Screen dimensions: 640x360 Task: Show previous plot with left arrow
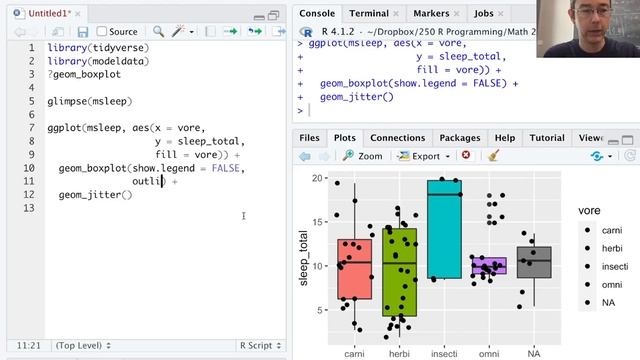click(305, 156)
